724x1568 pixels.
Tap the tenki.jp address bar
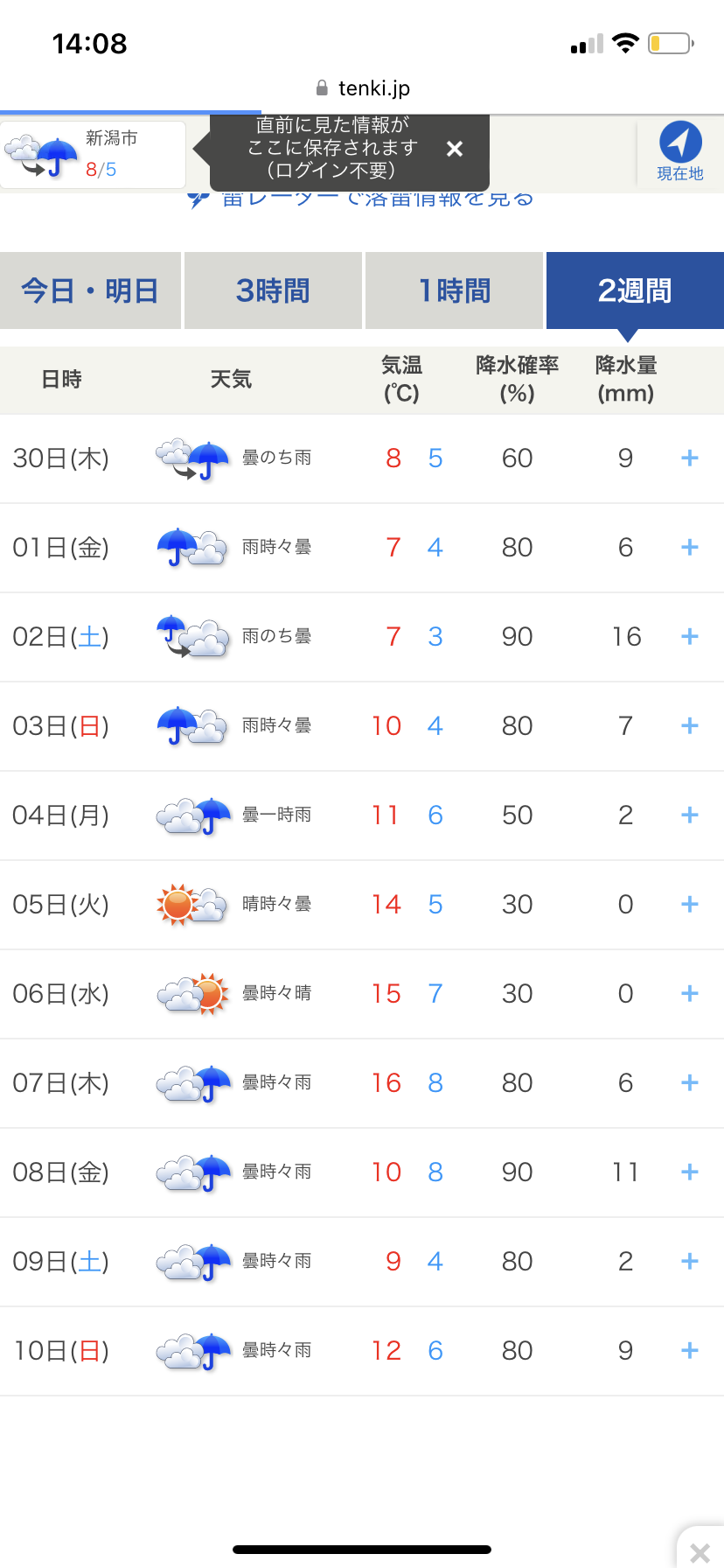362,88
